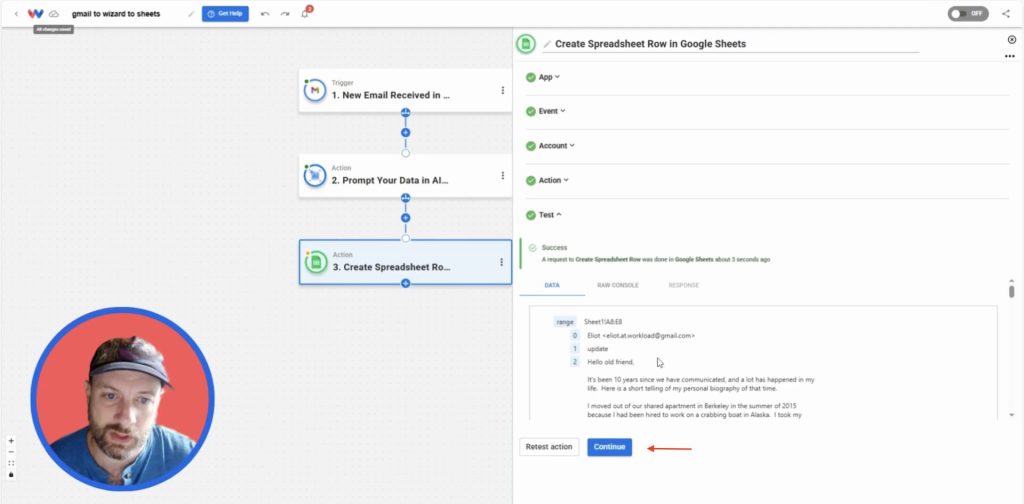Open the Google Sheets step icon on canvas

pyautogui.click(x=316, y=262)
